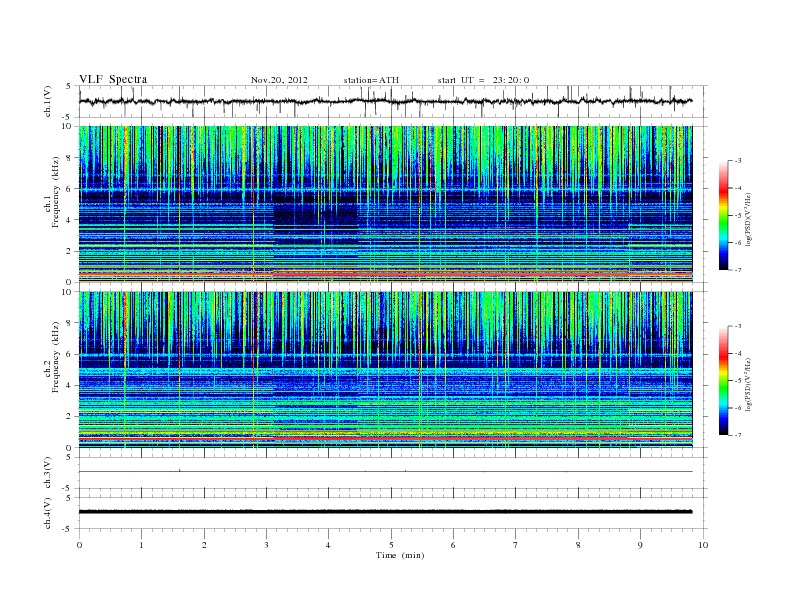Click time axis tick label "3"

pyautogui.click(x=267, y=545)
